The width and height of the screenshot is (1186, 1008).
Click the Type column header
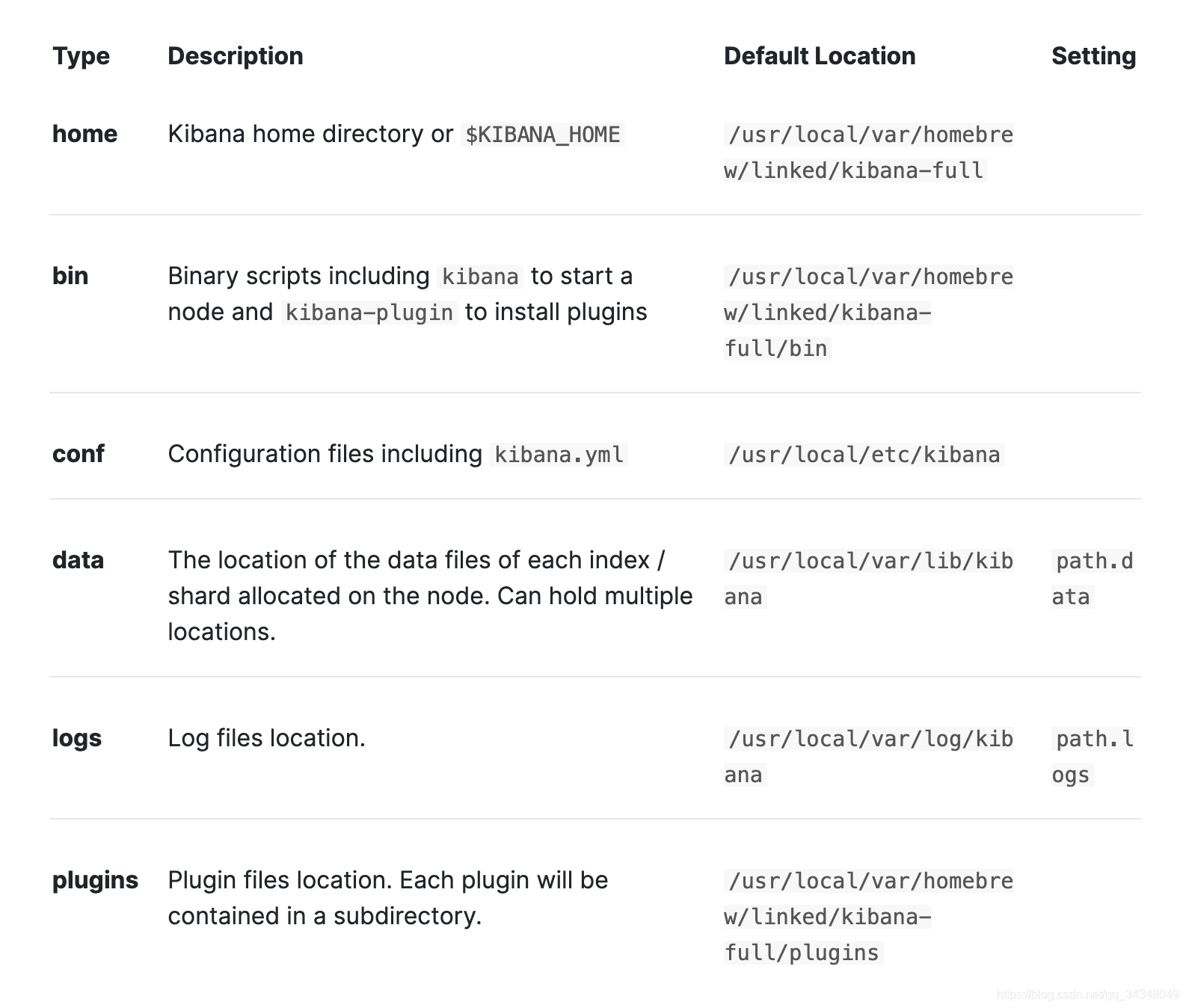click(x=81, y=56)
